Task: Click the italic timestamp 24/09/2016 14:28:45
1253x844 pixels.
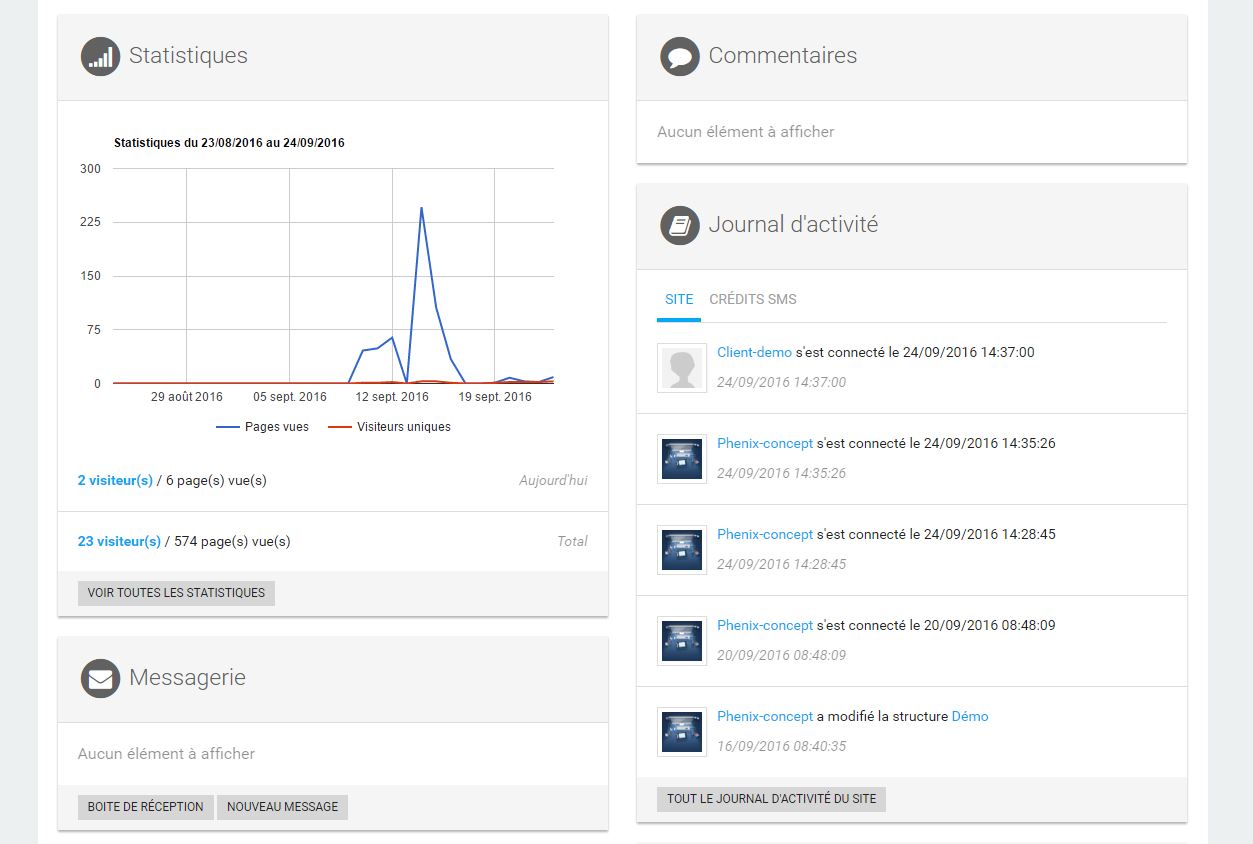Action: (781, 564)
